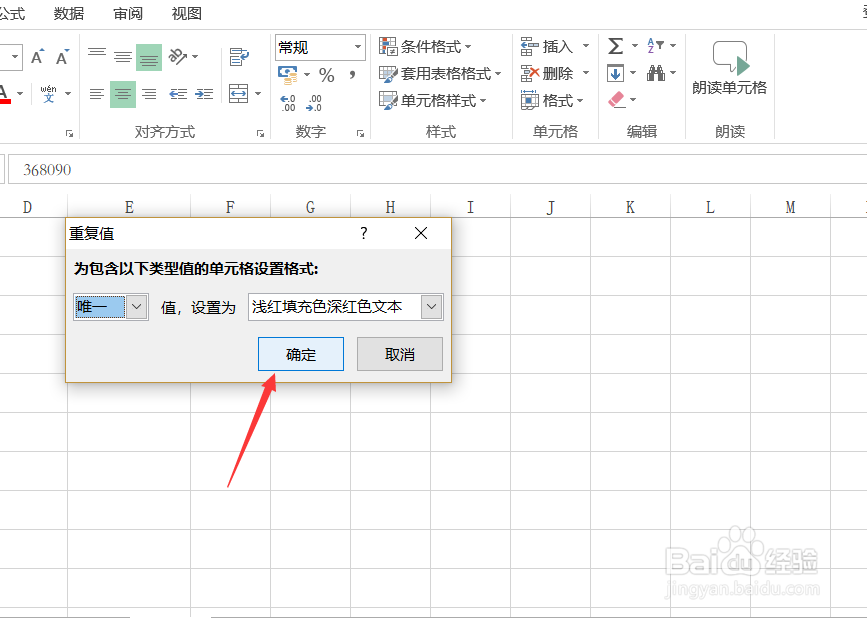This screenshot has width=867, height=618.
Task: Open the 删除 delete dropdown arrow
Action: (x=586, y=74)
